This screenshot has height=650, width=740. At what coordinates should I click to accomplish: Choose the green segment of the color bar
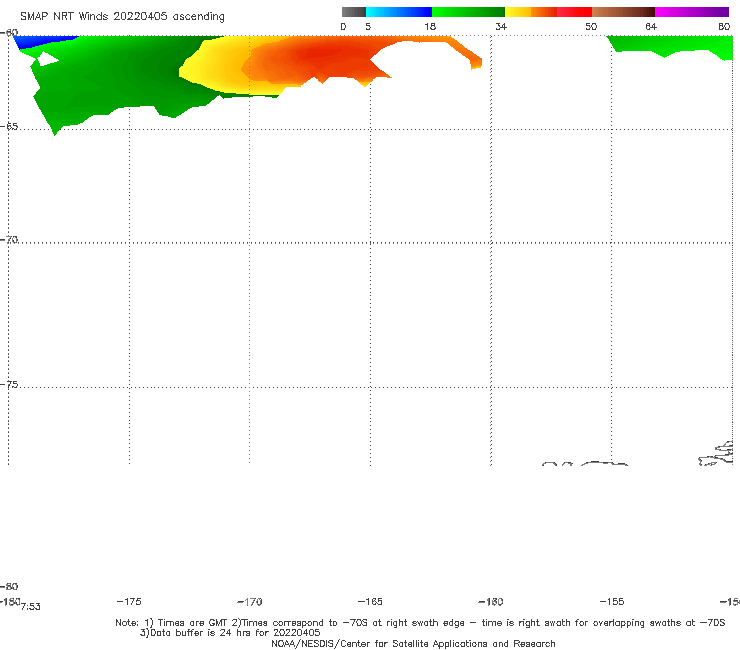[468, 12]
